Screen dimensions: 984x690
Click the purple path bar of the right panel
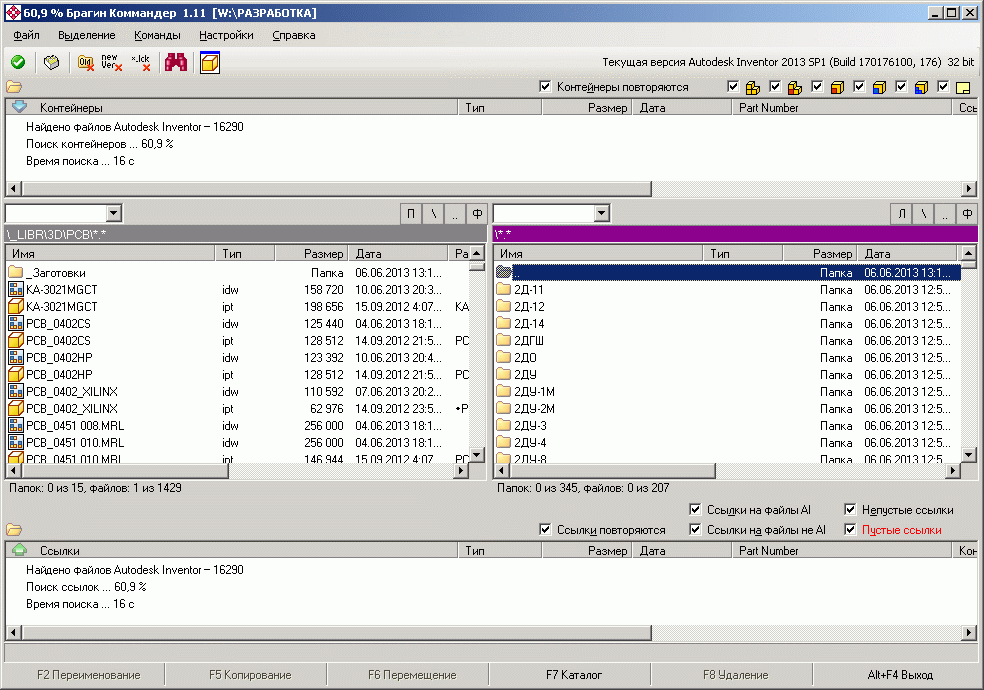[735, 234]
